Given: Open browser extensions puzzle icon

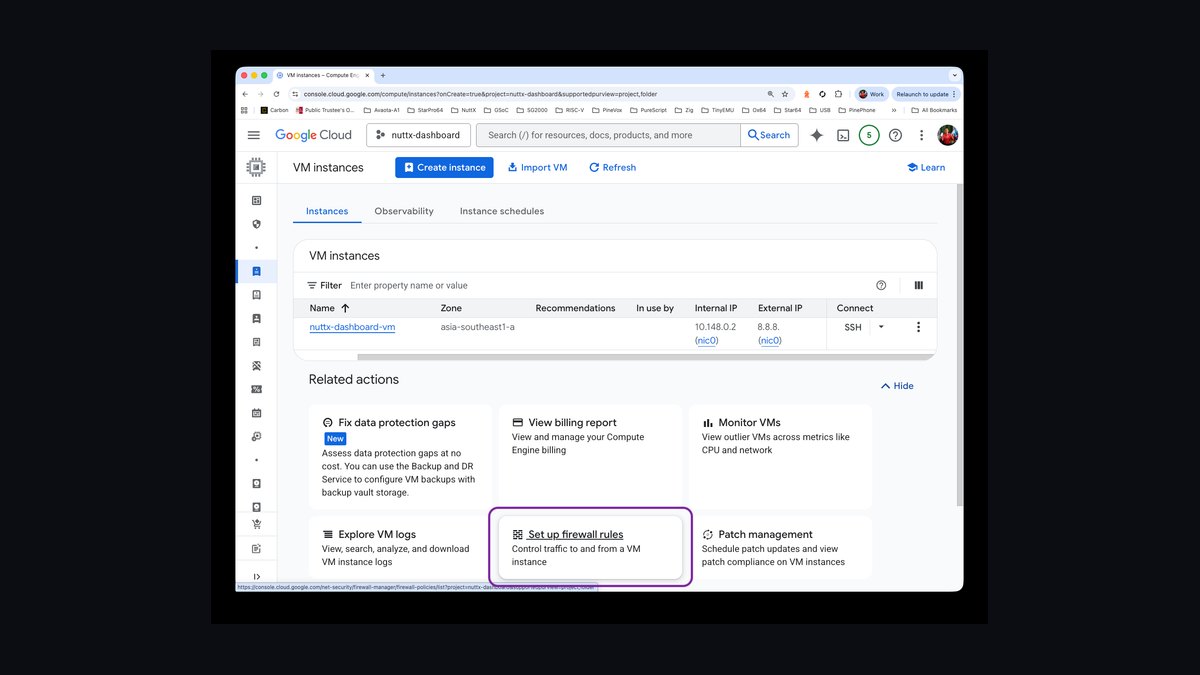Looking at the screenshot, I should tap(838, 94).
